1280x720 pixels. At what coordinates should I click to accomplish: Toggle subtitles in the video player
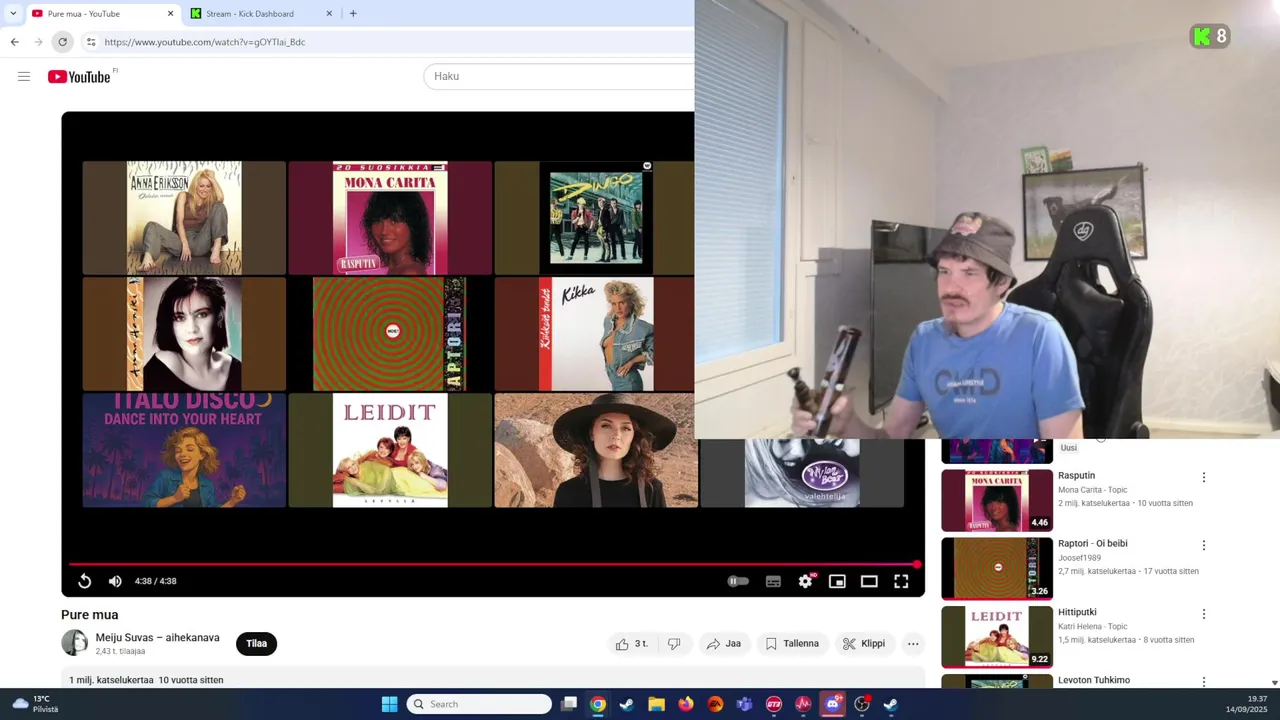773,581
